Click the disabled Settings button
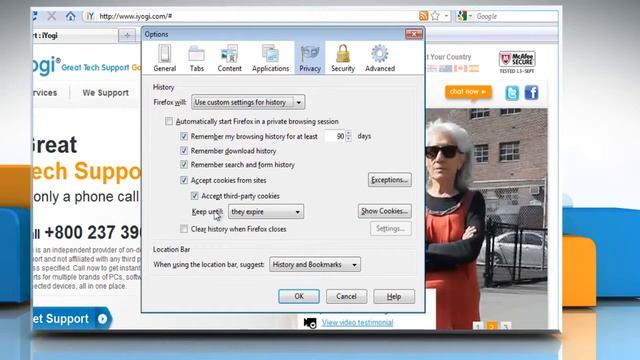640x360 pixels. (x=391, y=229)
